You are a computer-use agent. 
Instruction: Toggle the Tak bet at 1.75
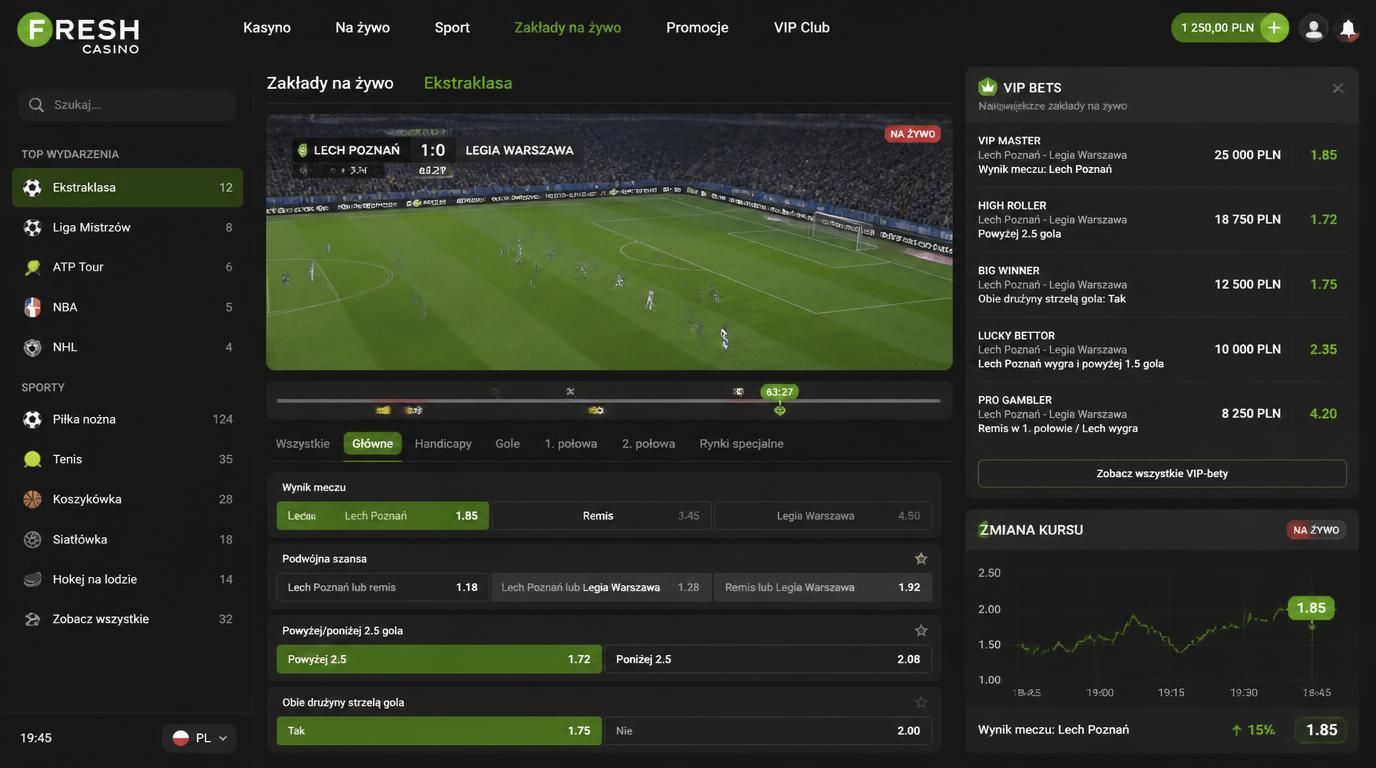[x=439, y=731]
